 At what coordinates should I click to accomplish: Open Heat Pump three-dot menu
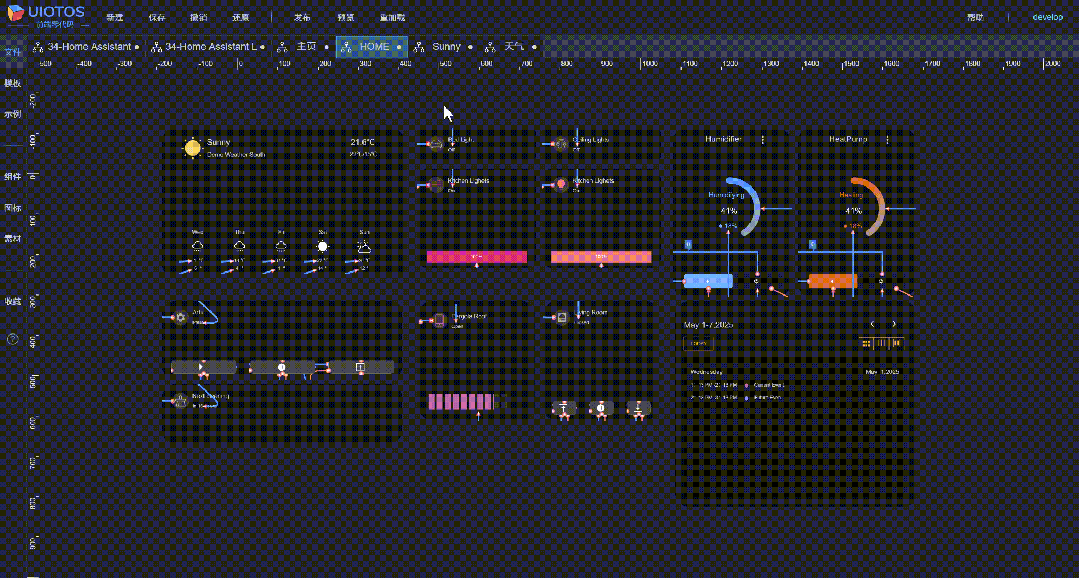pos(888,140)
